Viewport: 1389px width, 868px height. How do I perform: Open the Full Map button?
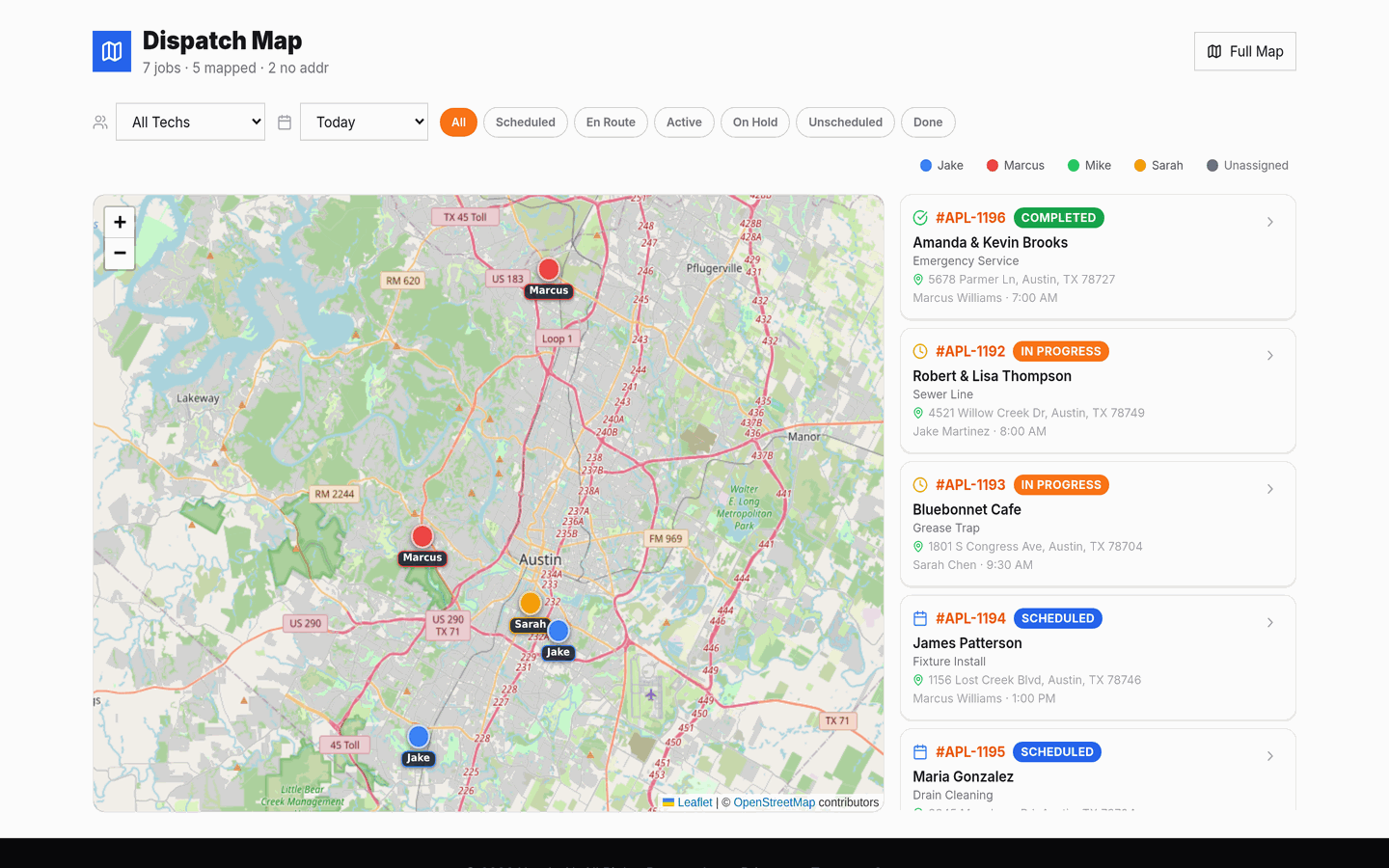[x=1245, y=51]
